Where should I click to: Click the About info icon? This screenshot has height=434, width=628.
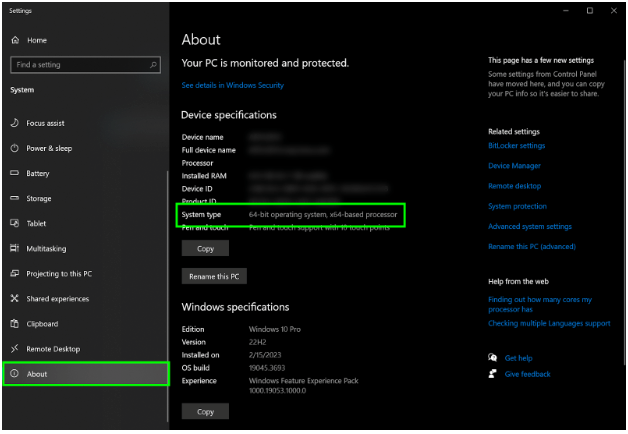point(14,374)
